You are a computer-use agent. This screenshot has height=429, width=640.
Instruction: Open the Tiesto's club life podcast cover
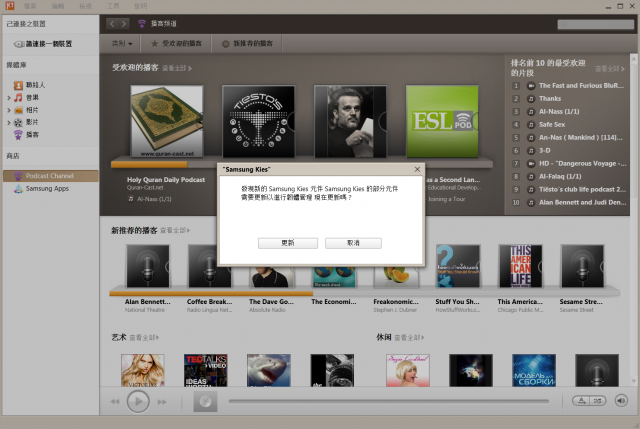click(258, 122)
